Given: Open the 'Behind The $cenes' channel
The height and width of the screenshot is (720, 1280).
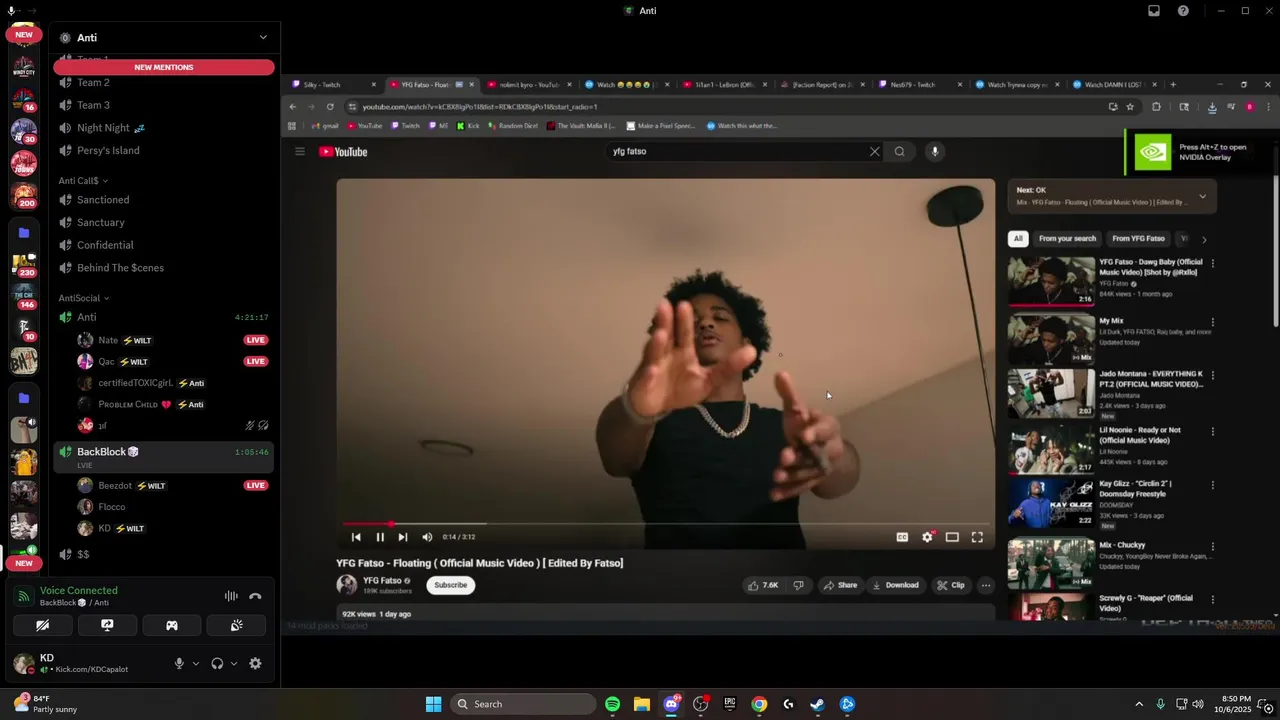Looking at the screenshot, I should pos(164,268).
